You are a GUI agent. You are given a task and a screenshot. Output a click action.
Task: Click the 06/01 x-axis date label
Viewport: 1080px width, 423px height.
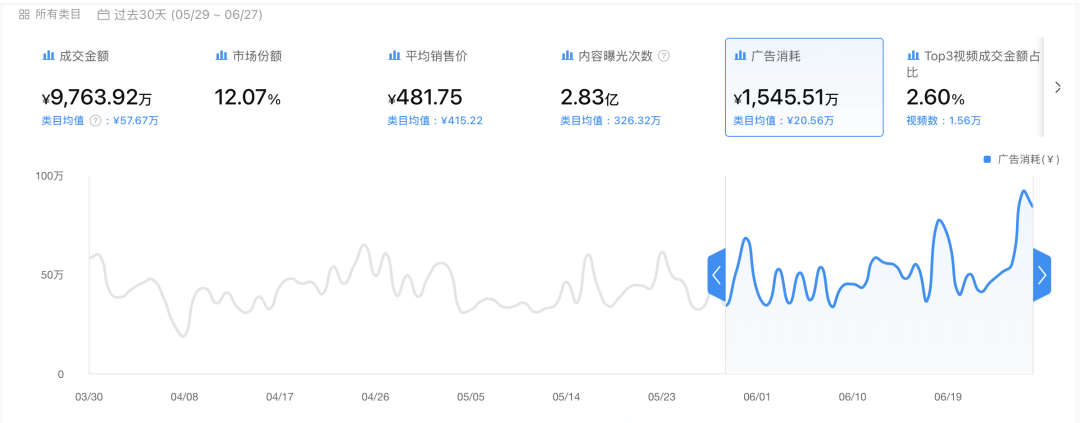click(756, 398)
